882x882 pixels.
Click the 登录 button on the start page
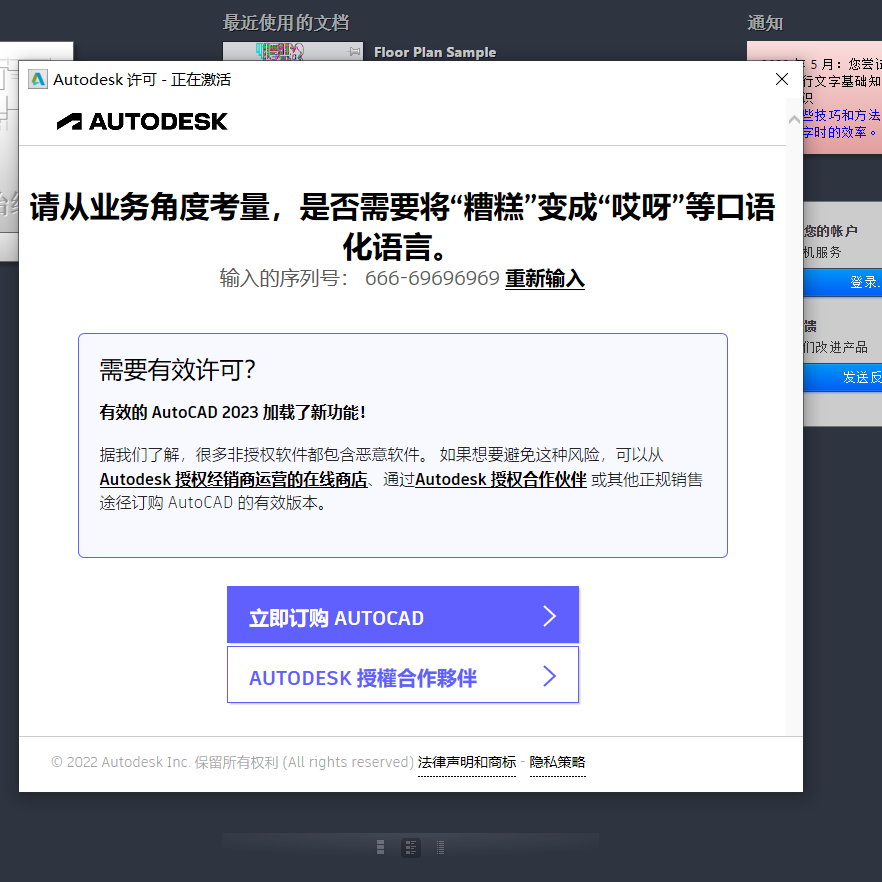[x=843, y=282]
